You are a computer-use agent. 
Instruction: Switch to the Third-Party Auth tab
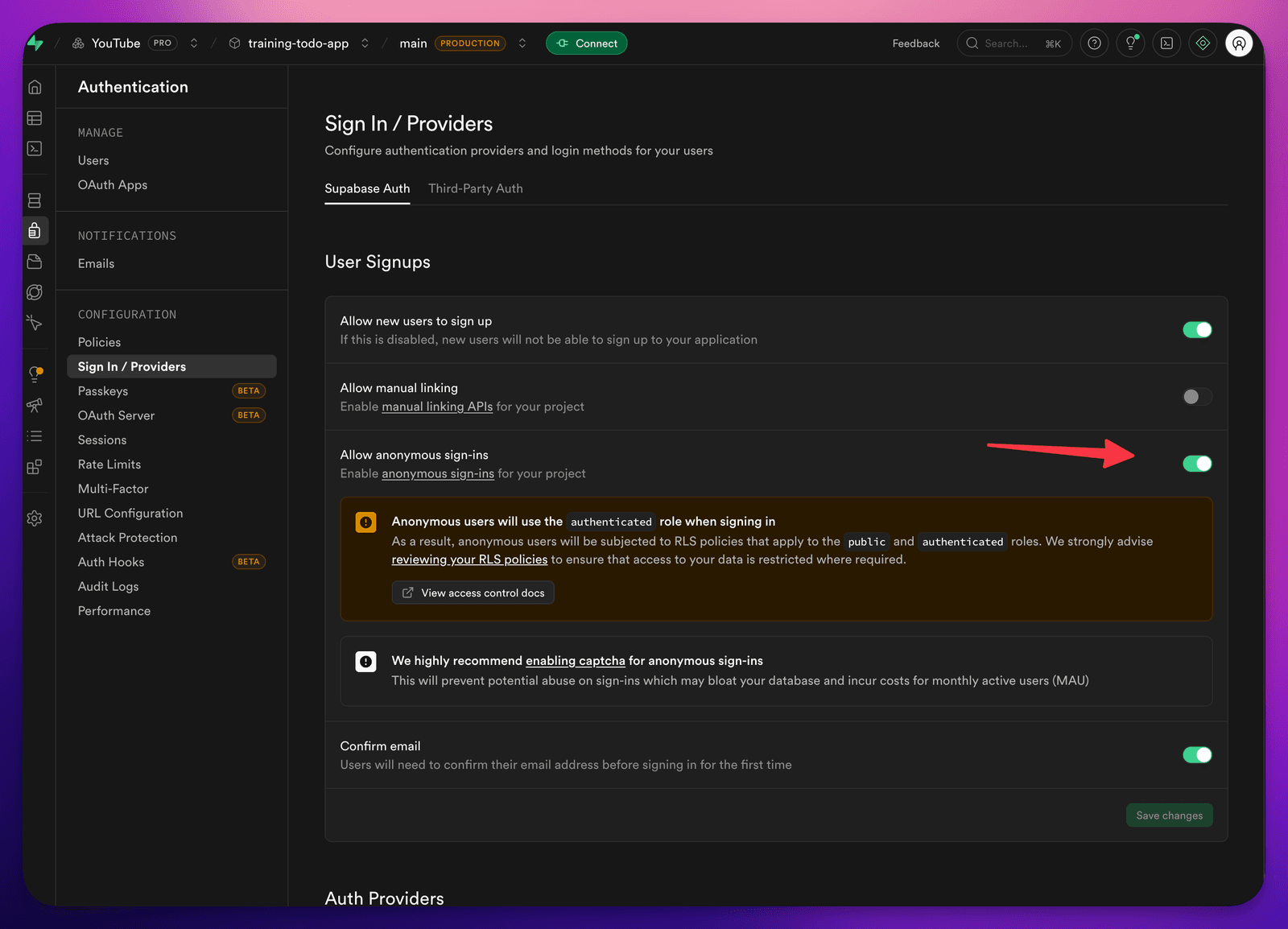(x=476, y=188)
